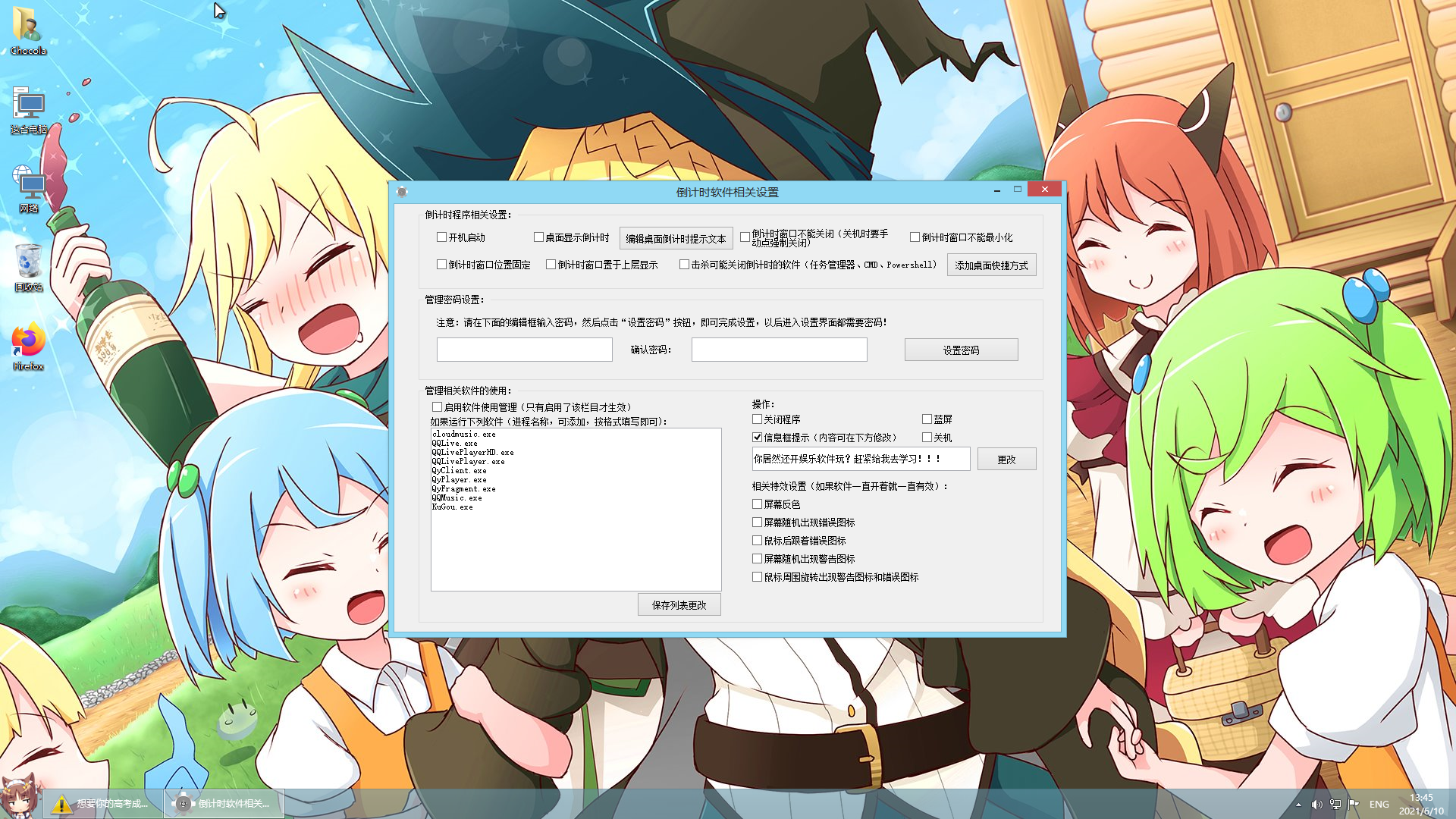Focus the first password input field
The height and width of the screenshot is (819, 1456).
point(524,350)
